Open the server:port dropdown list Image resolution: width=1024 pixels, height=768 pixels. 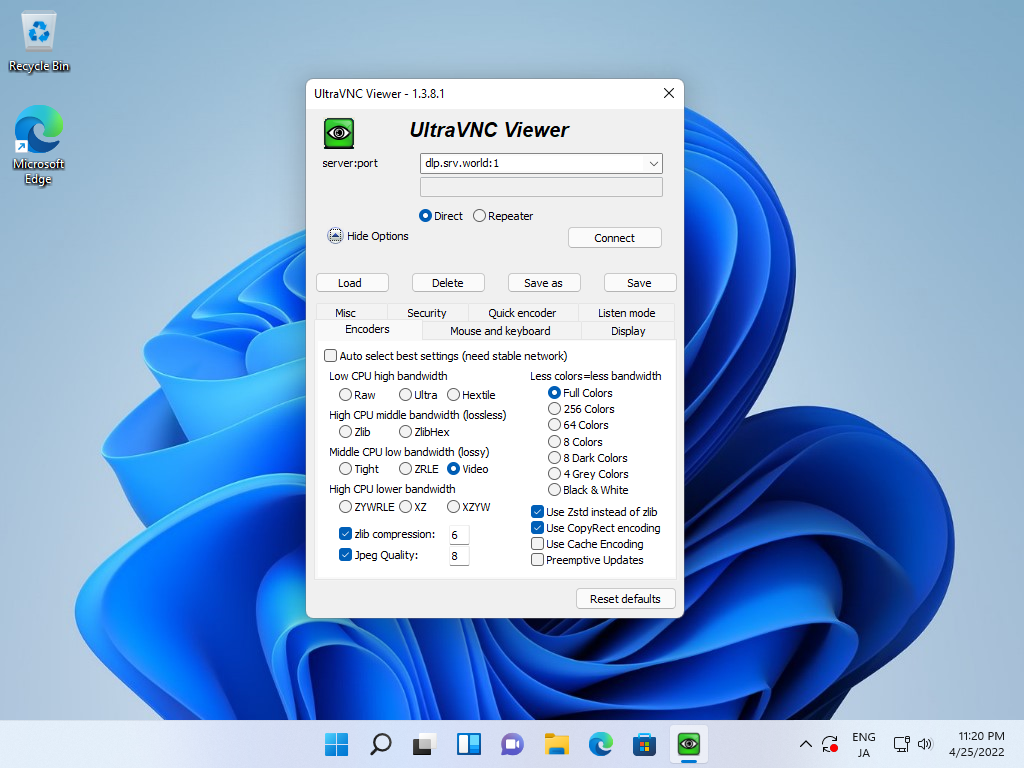pyautogui.click(x=654, y=163)
